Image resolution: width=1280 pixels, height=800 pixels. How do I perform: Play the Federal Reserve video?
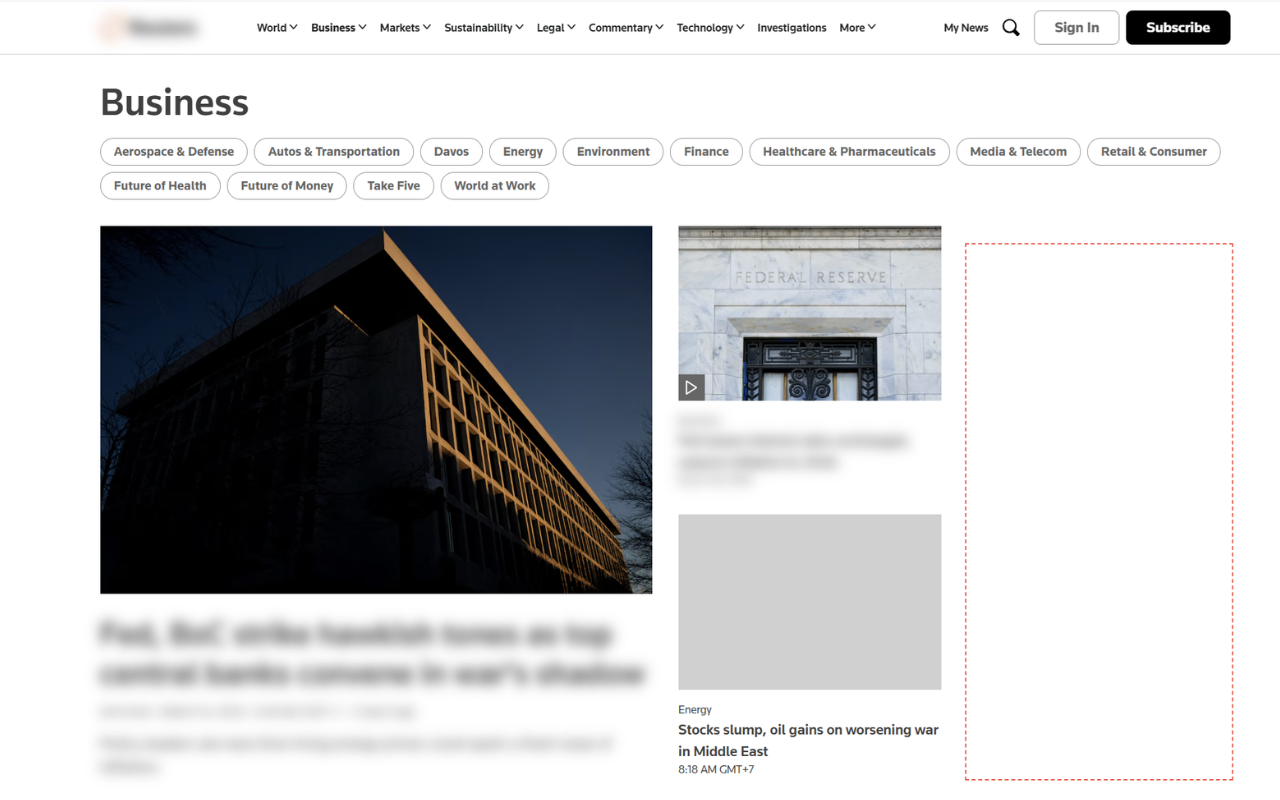click(x=691, y=387)
